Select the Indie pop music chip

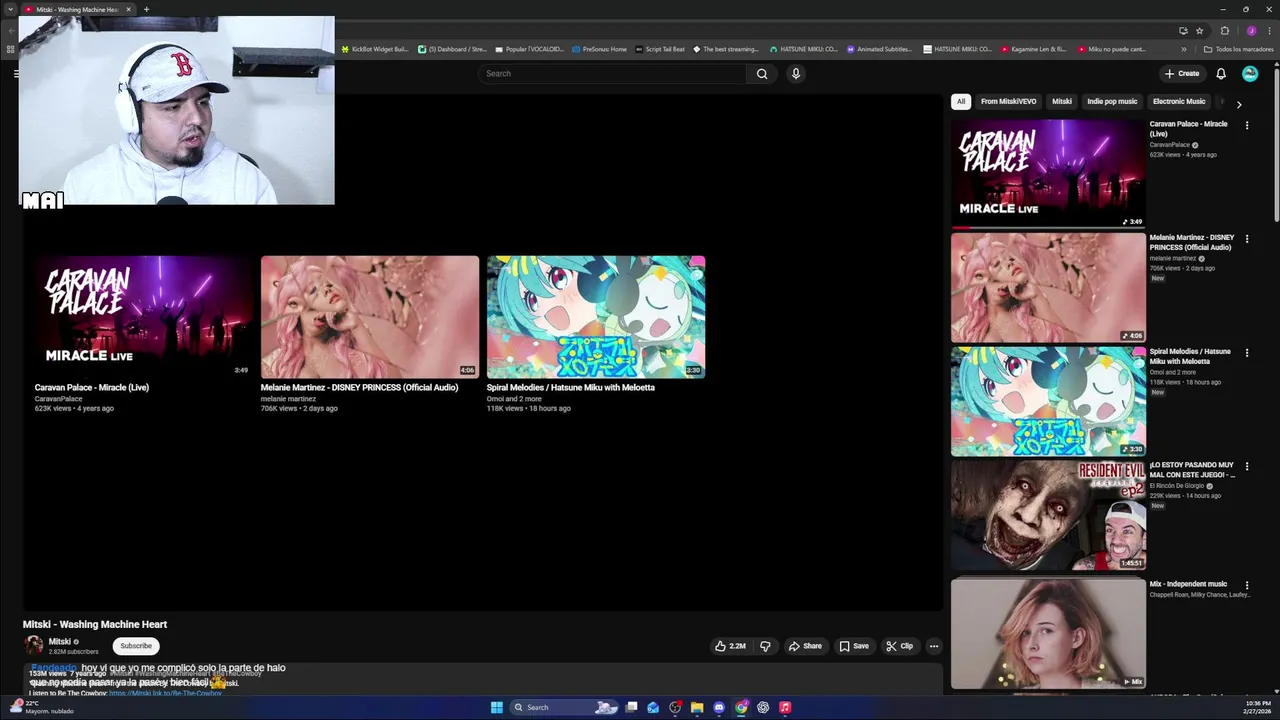[x=1112, y=101]
